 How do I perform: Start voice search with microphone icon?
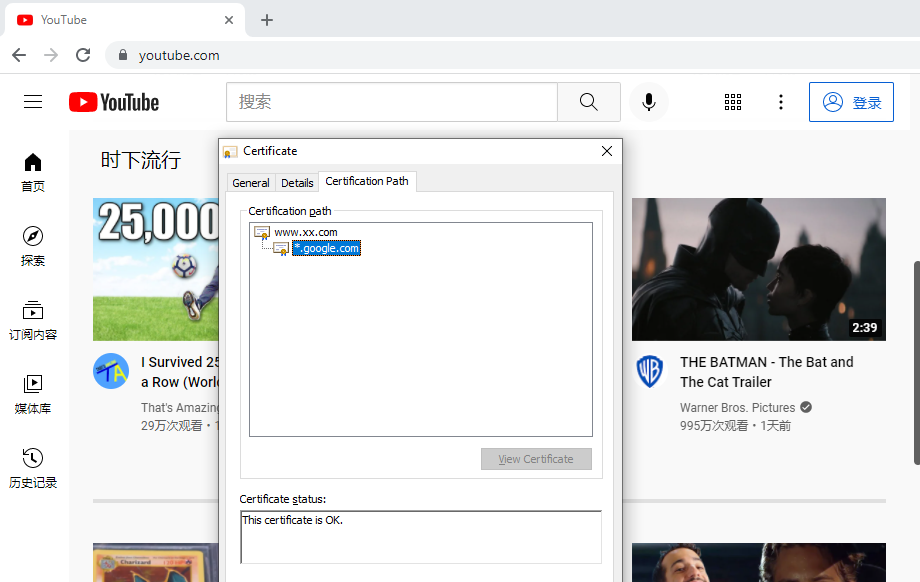click(649, 102)
